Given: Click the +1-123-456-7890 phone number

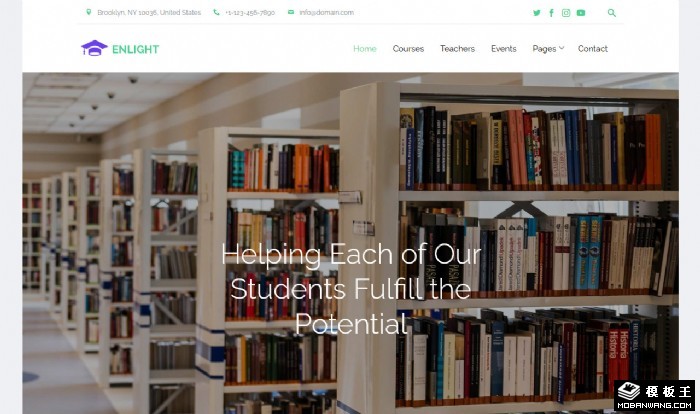Looking at the screenshot, I should 250,13.
